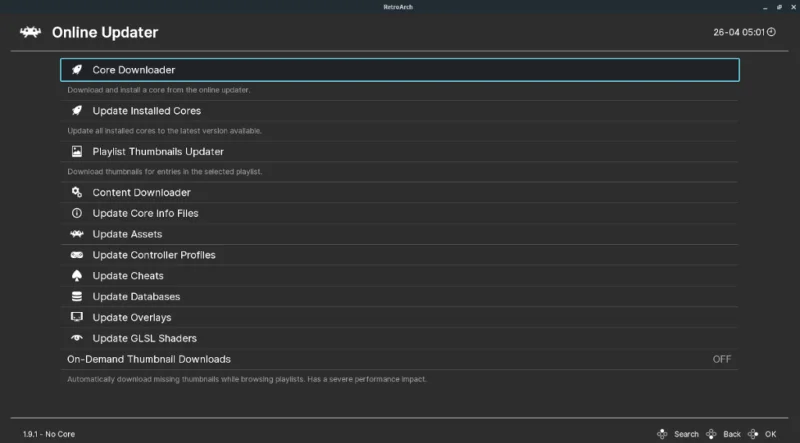Click the info icon beside Update Core Info Files
Screen dimensions: 800x443
tap(77, 213)
